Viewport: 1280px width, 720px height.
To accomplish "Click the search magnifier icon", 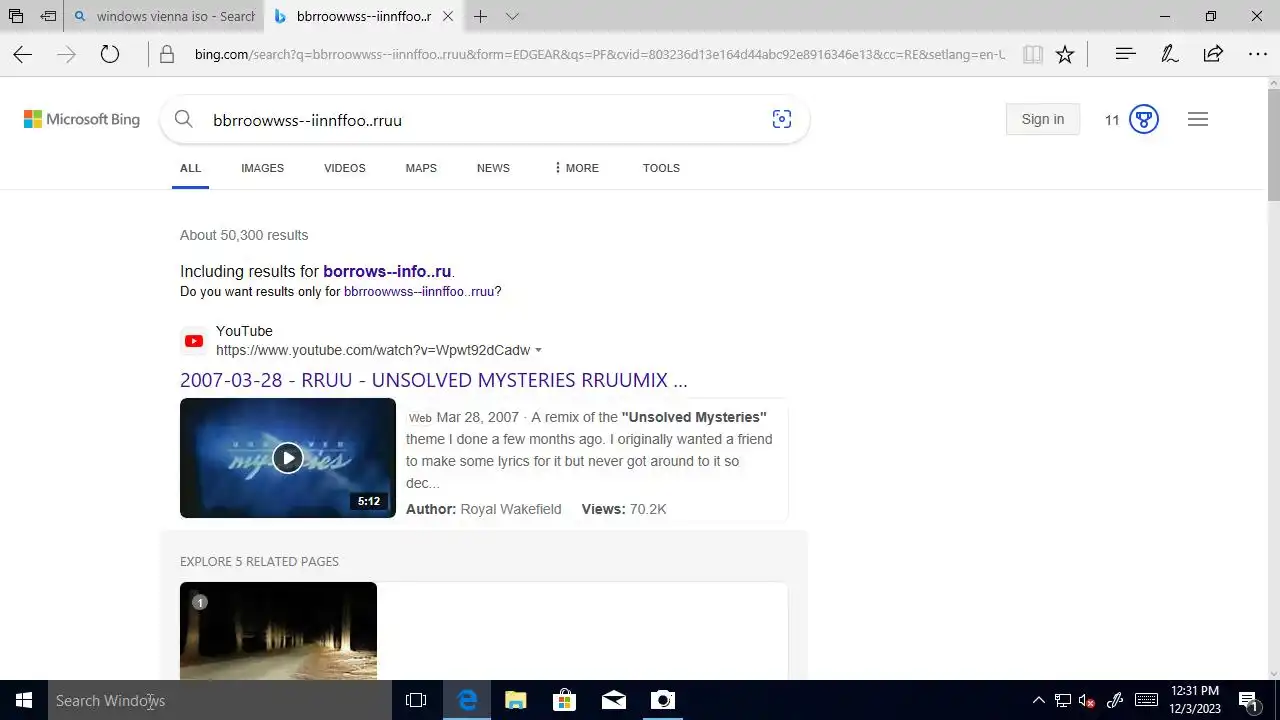I will (183, 119).
